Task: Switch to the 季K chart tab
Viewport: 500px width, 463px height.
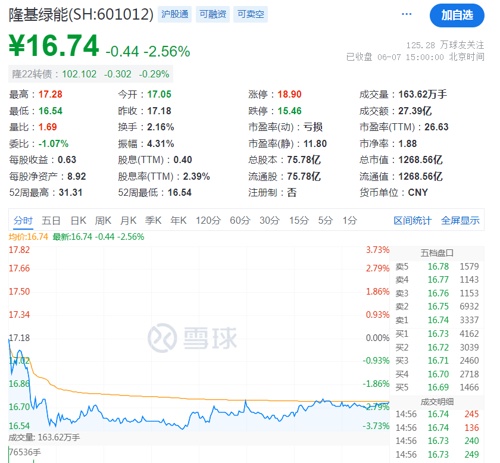Action: (x=153, y=221)
